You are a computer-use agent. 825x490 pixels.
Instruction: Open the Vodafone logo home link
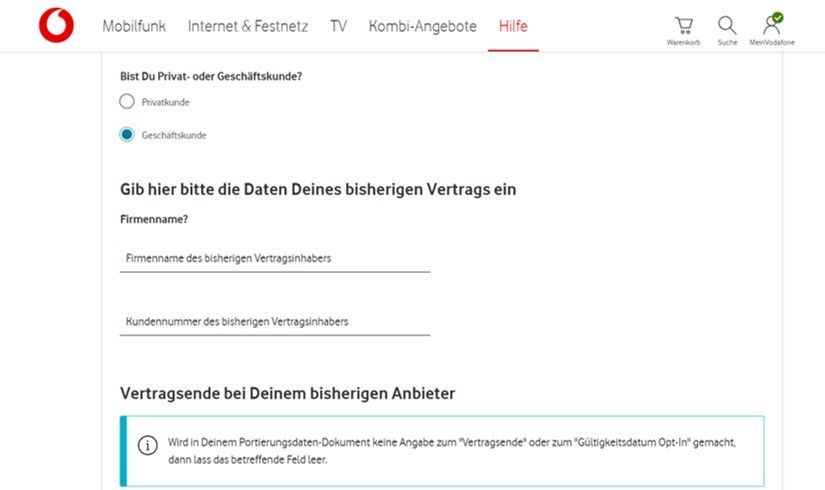coord(56,25)
